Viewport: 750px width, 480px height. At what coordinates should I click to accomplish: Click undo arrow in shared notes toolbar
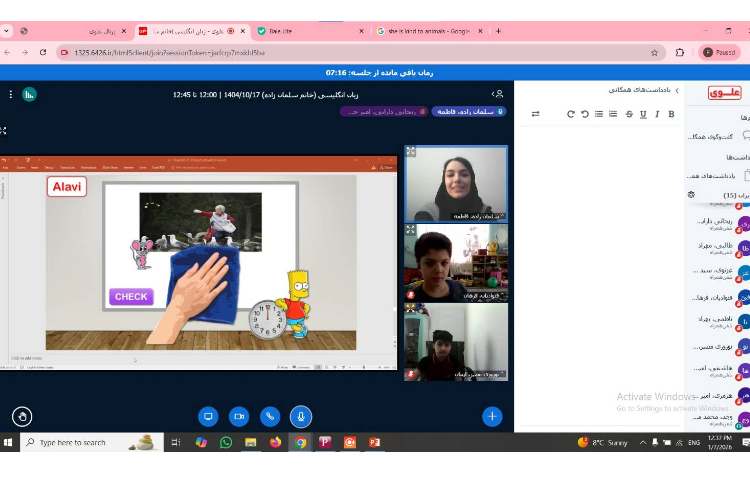[584, 114]
